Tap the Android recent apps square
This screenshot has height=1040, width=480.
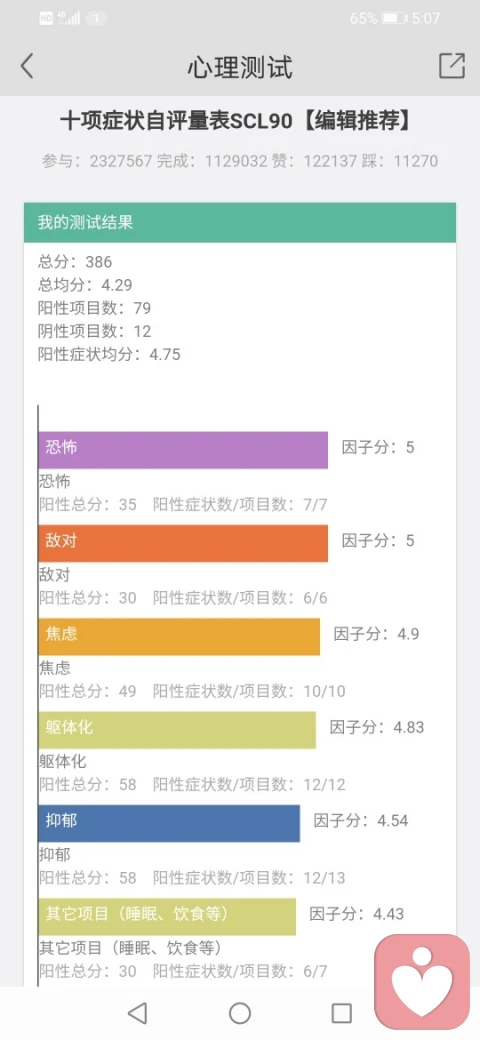click(341, 1013)
